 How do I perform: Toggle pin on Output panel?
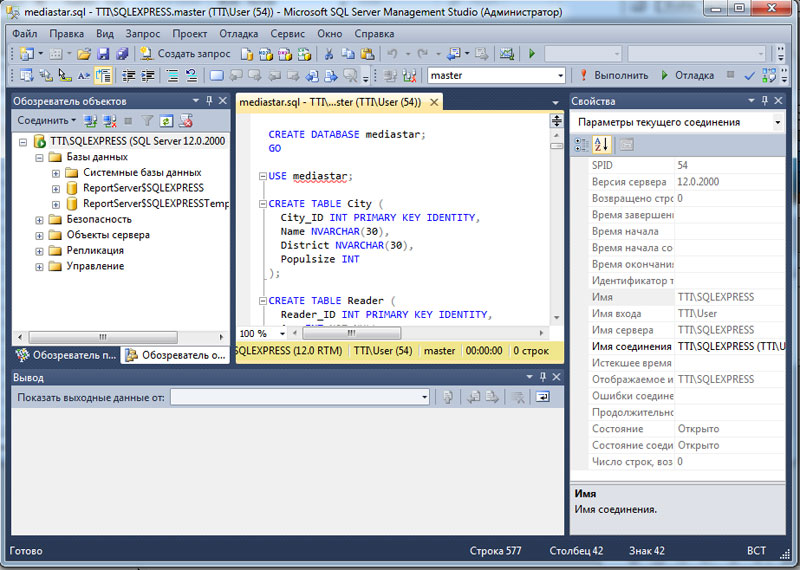click(542, 377)
